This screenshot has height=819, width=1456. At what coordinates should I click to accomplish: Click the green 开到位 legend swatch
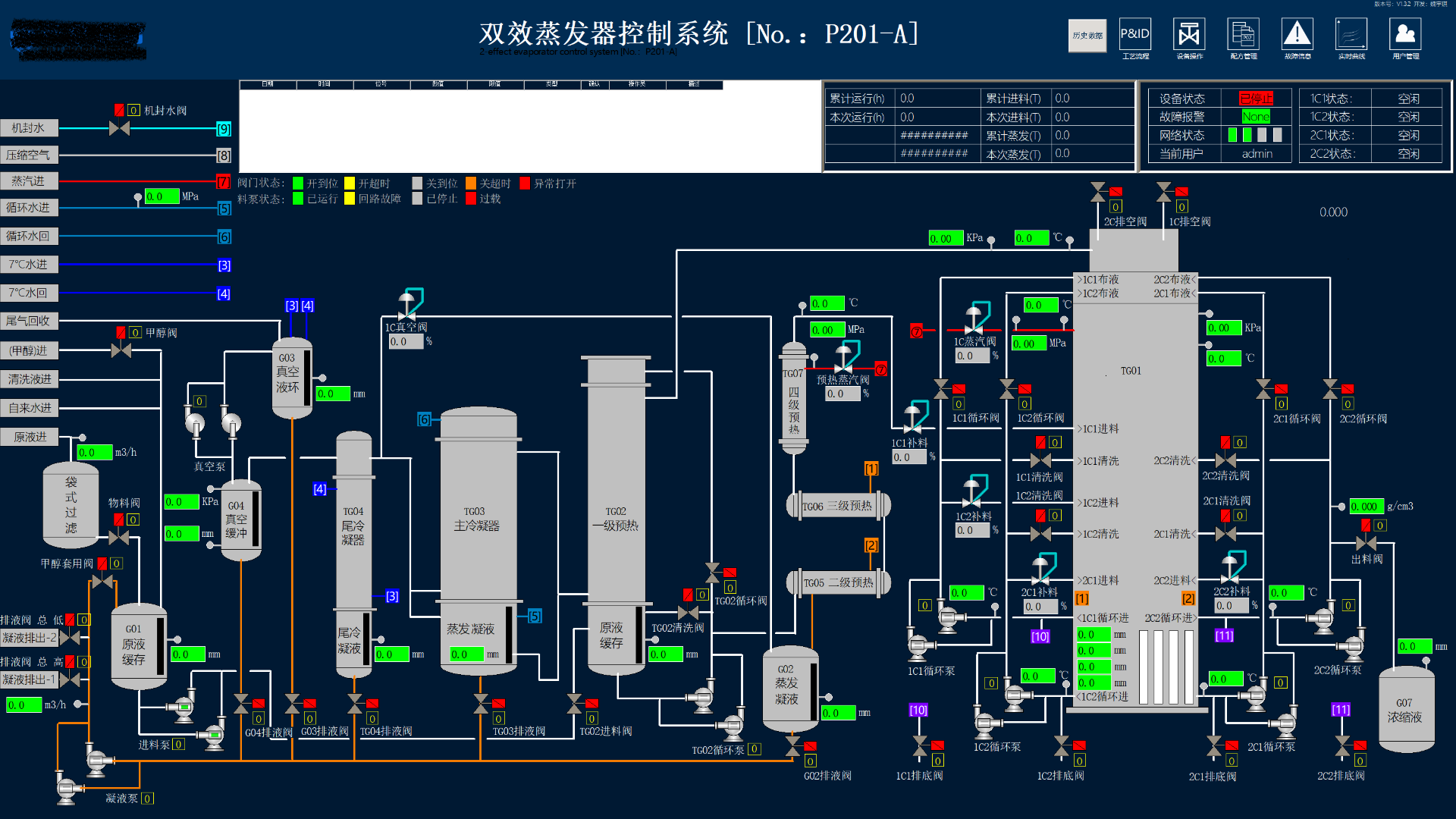(298, 184)
